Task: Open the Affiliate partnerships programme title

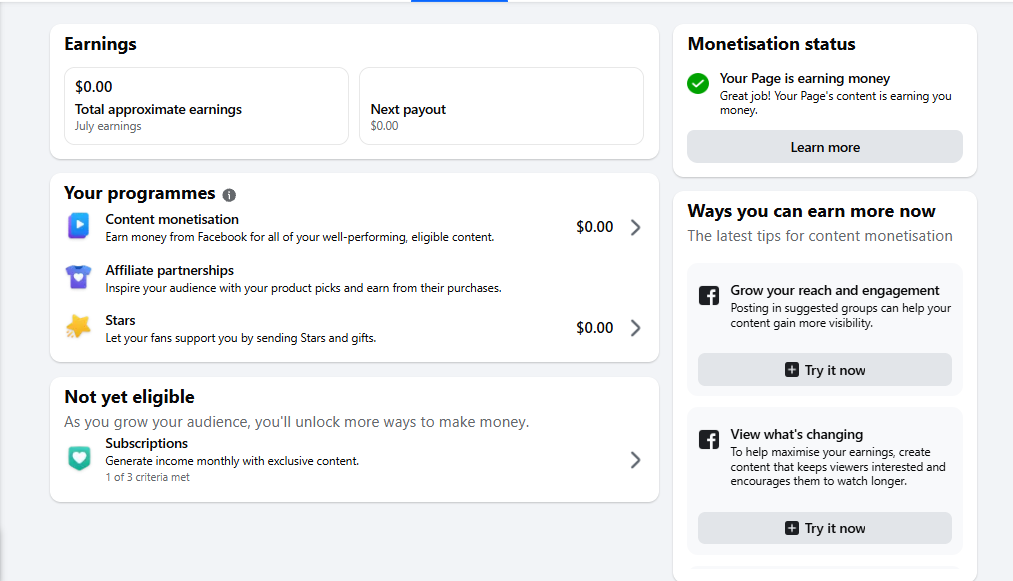Action: (169, 270)
